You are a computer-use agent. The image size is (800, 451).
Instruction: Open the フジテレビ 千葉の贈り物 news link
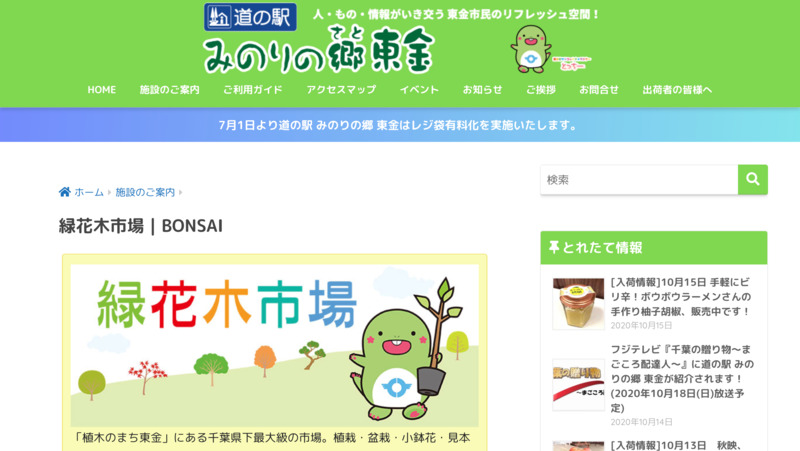(682, 379)
